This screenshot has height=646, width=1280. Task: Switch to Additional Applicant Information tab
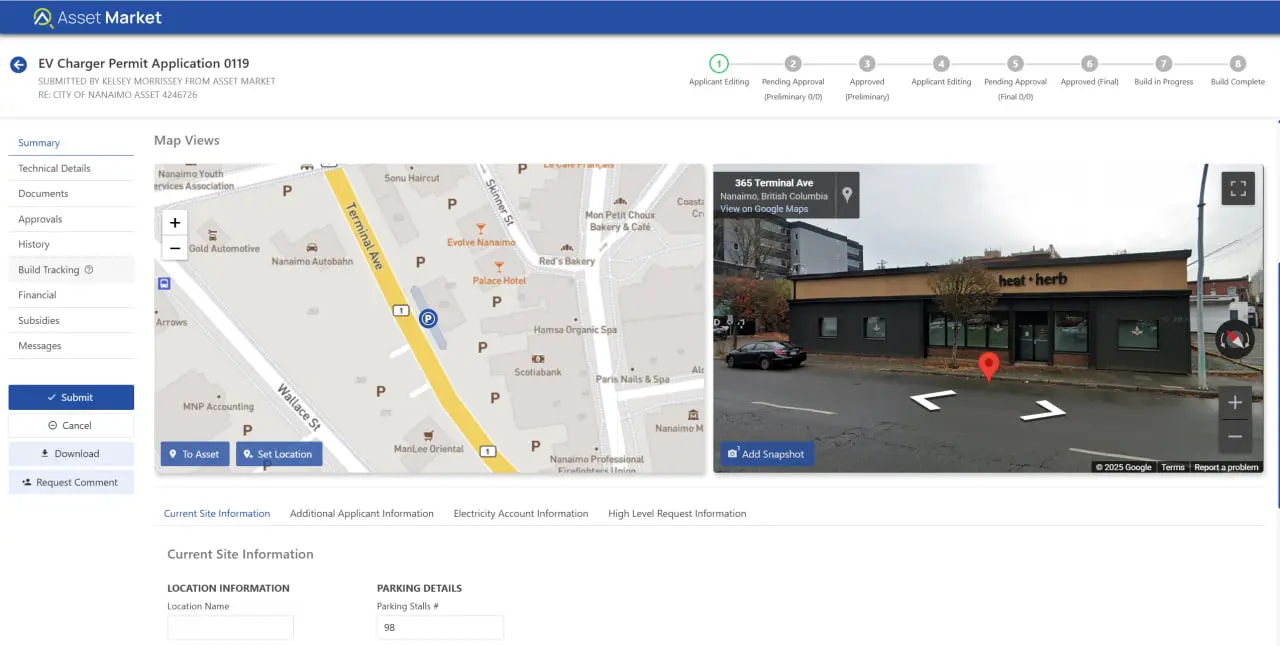coord(362,513)
